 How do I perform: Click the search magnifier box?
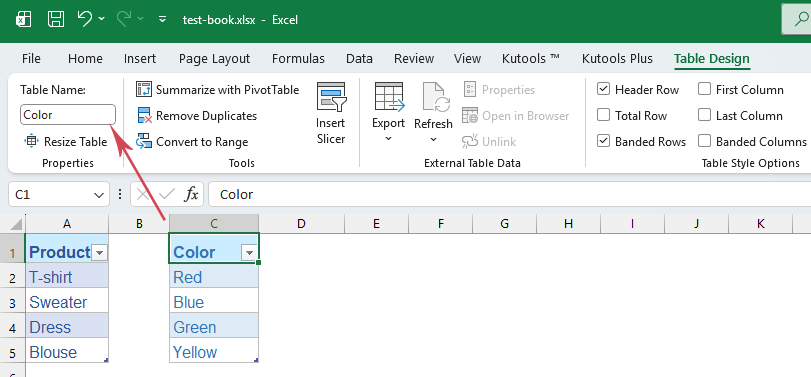click(797, 20)
